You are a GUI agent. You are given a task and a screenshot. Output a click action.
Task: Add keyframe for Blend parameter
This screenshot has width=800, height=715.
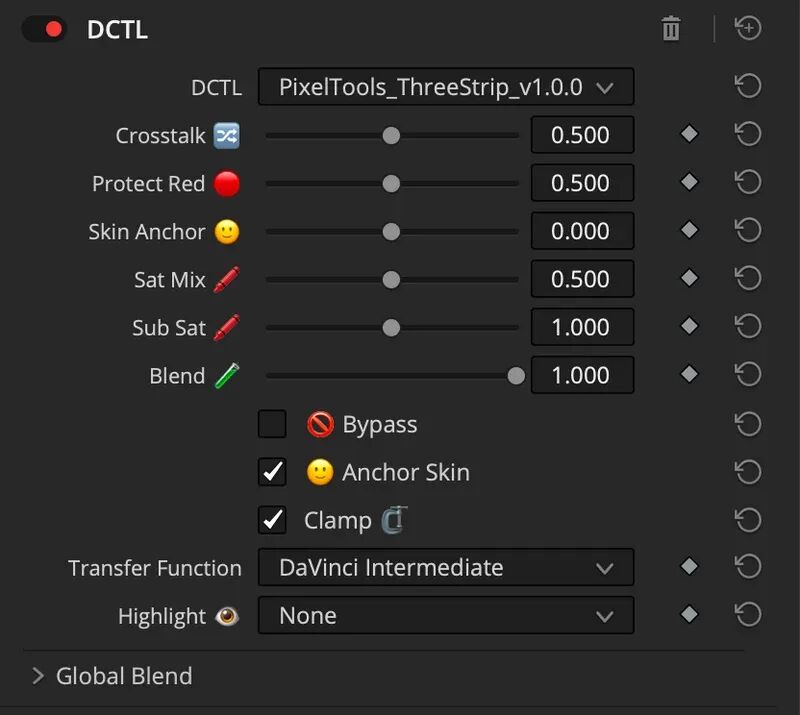coord(689,374)
